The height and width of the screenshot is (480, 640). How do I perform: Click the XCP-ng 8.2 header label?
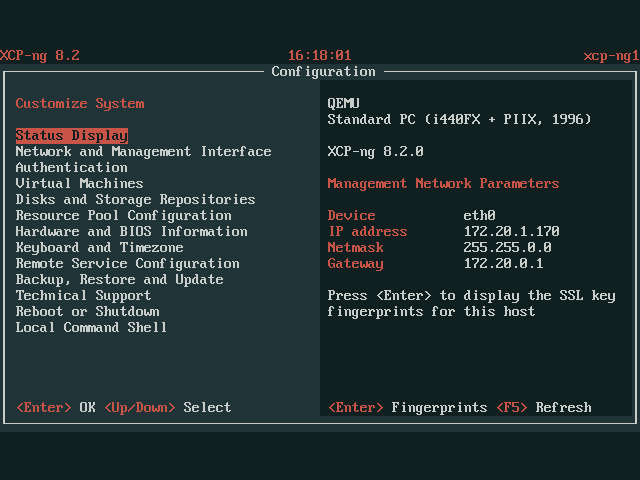(x=40, y=55)
